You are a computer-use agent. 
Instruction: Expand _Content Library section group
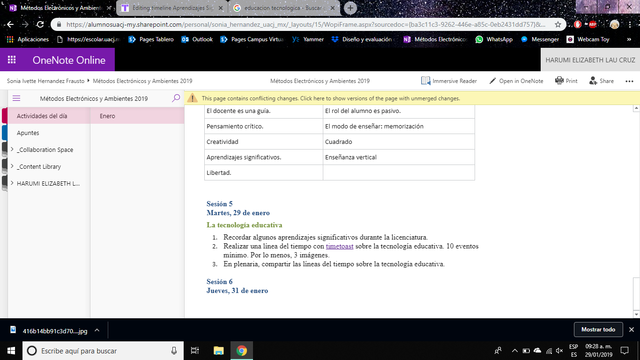pos(12,166)
